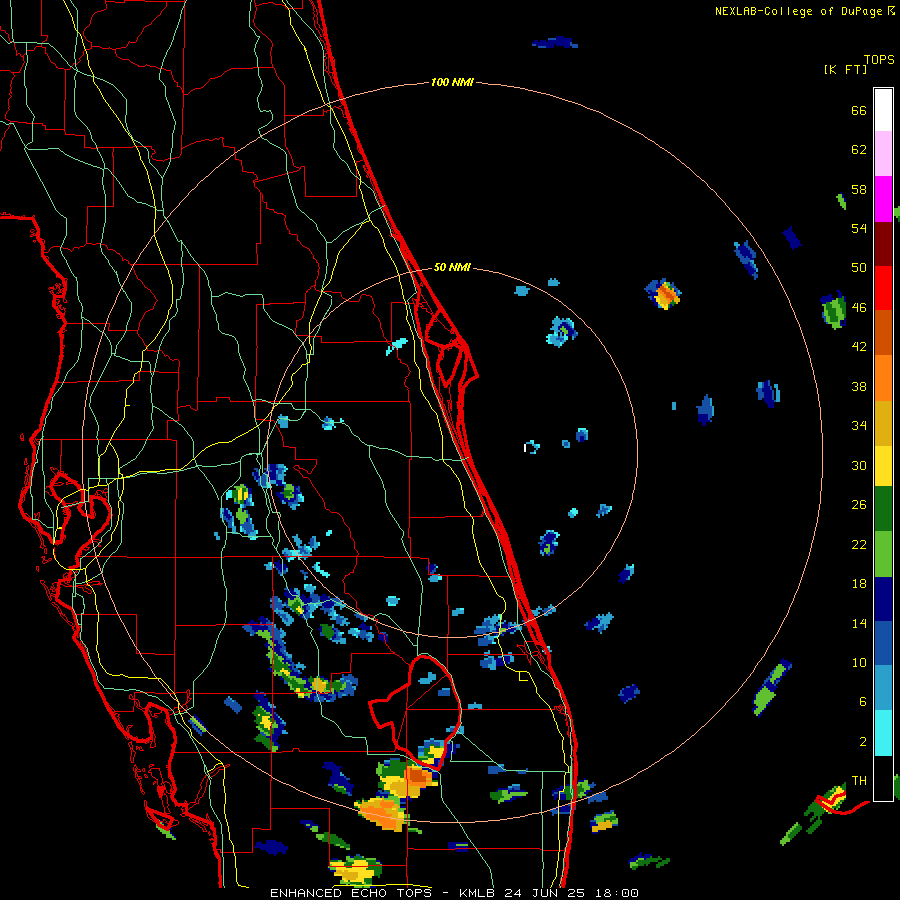Click the 66 legend value
Screen dimensions: 900x900
859,111
